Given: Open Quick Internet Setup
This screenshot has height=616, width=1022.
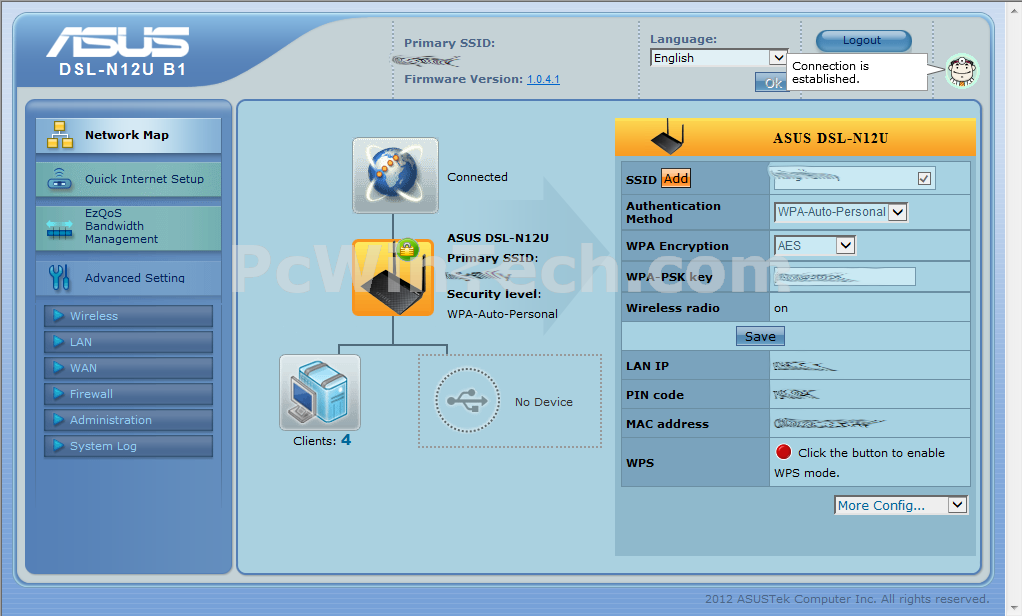Looking at the screenshot, I should [128, 179].
